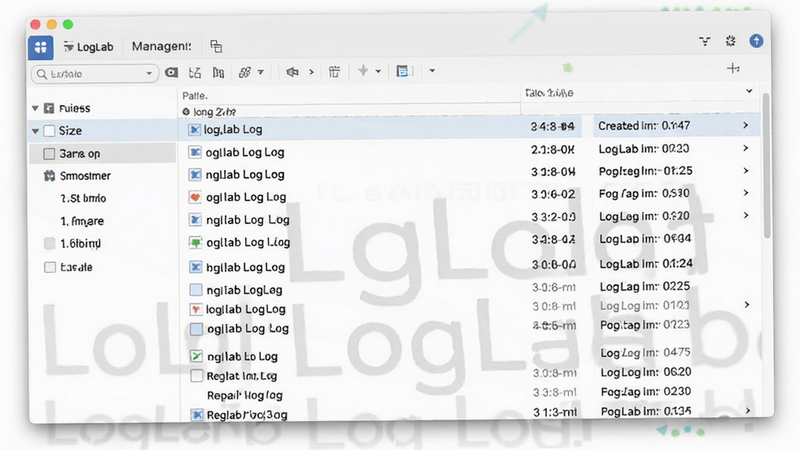Viewport: 800px width, 450px height.
Task: Click the 3.0:6-02 time value
Action: coord(553,194)
